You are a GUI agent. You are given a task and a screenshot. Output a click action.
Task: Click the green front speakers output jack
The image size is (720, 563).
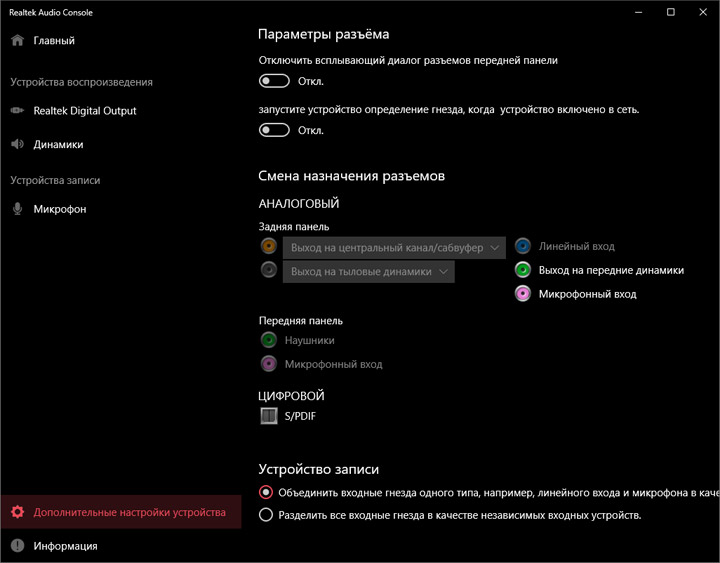point(522,270)
